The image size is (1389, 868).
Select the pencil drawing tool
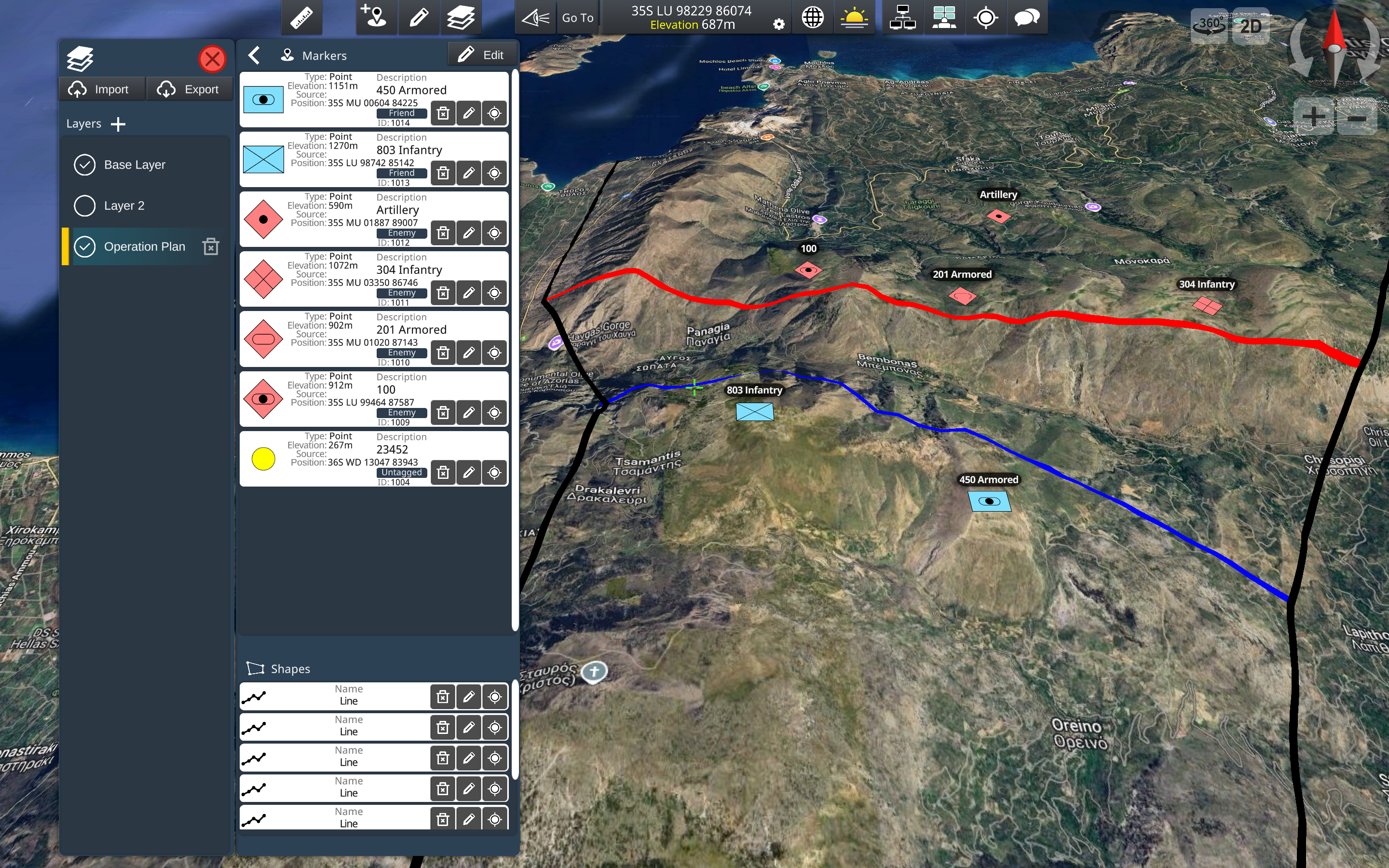[419, 17]
